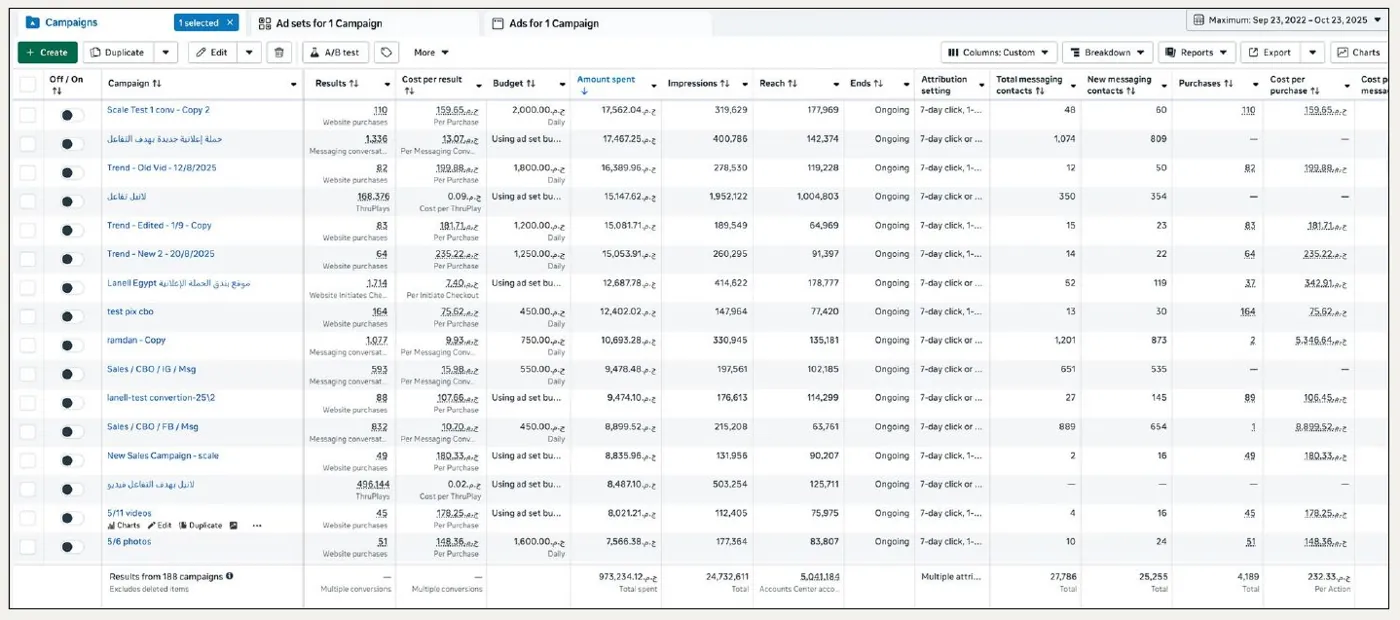Select checkbox for Trend - Old Vid - 12/8/2025
The width and height of the screenshot is (1400, 620).
click(28, 173)
